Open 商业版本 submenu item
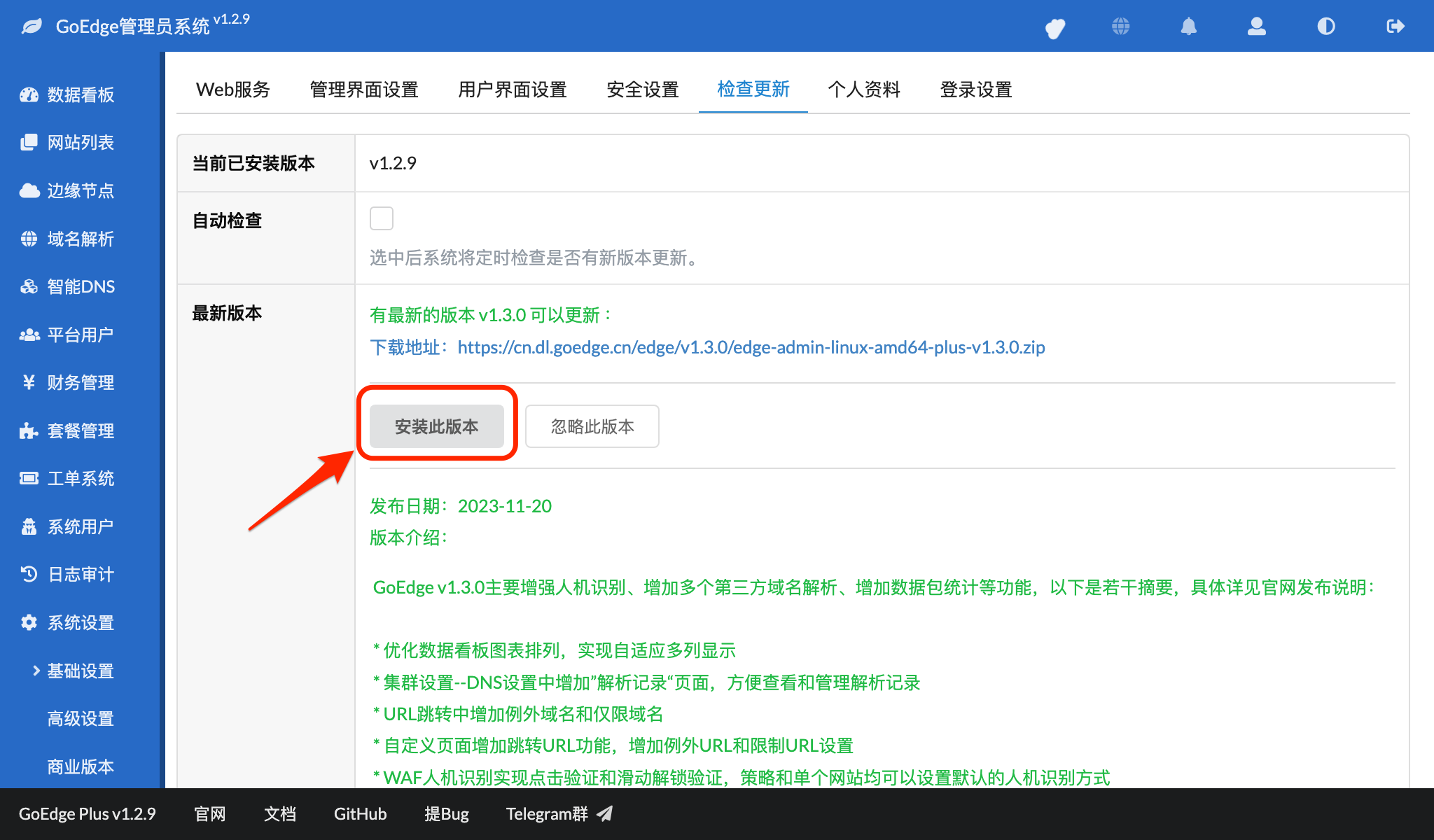 (x=81, y=766)
